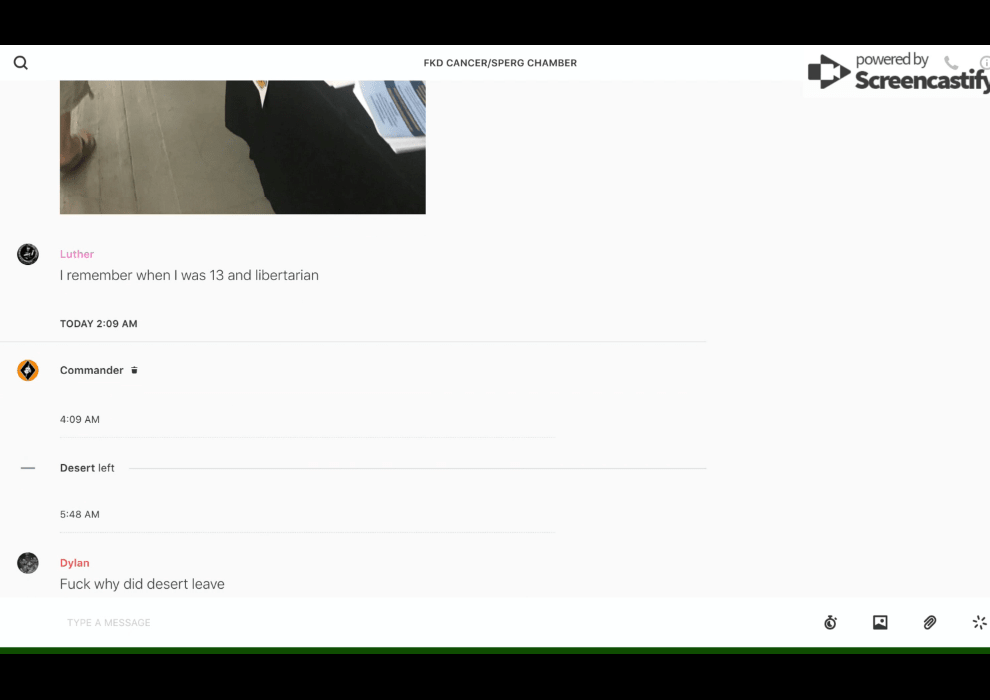The height and width of the screenshot is (700, 990).
Task: Click Commander's orange avatar
Action: pos(28,371)
